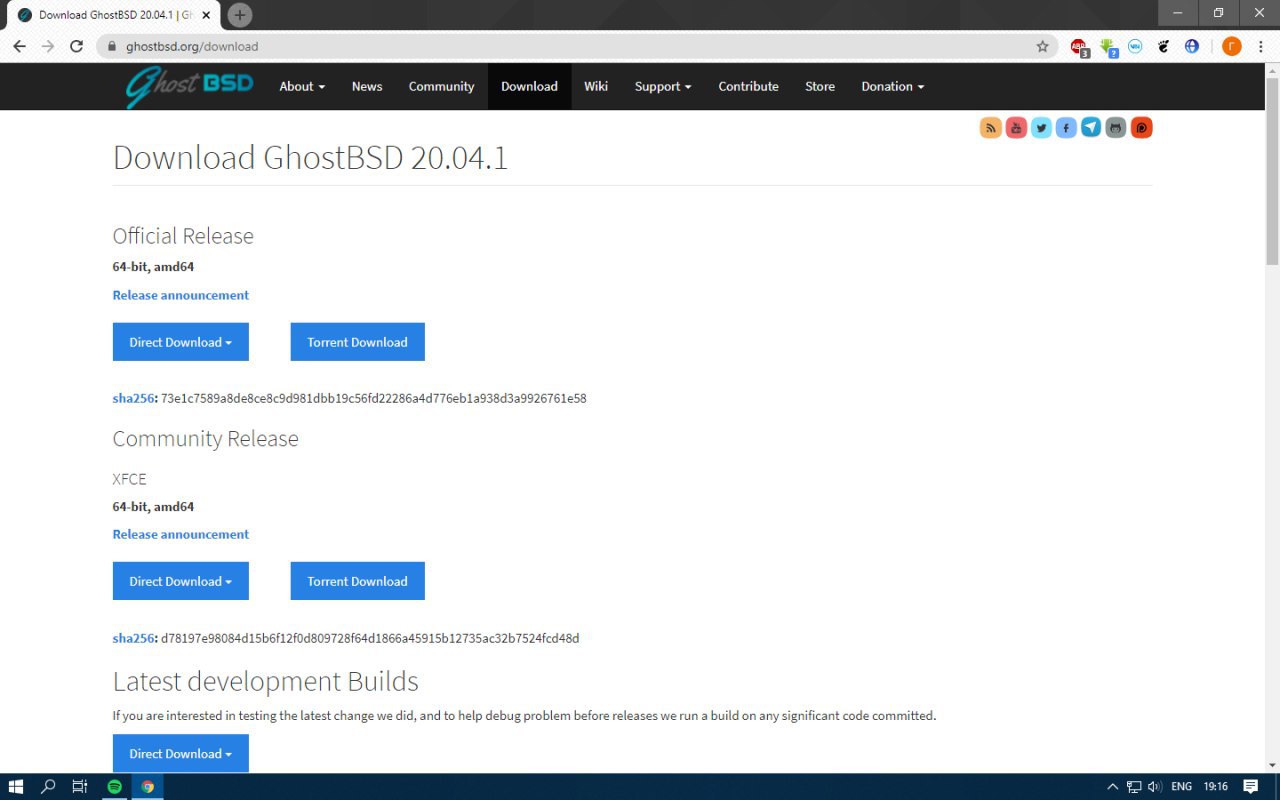This screenshot has height=800, width=1280.
Task: Click the GhostBSD logo
Action: pos(189,87)
